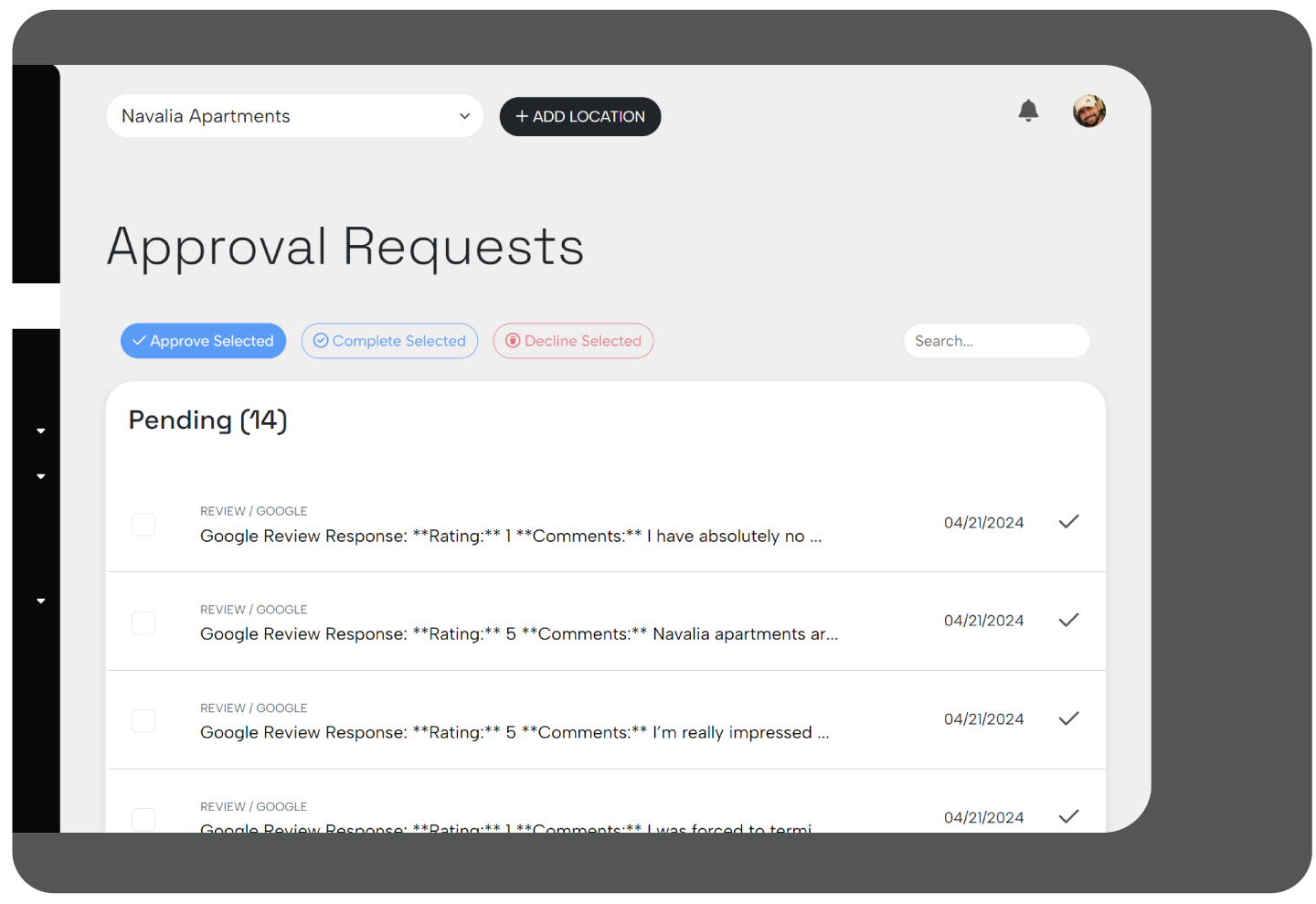Expand the middle sidebar caret arrow
Viewport: 1316px width, 904px height.
tap(41, 476)
